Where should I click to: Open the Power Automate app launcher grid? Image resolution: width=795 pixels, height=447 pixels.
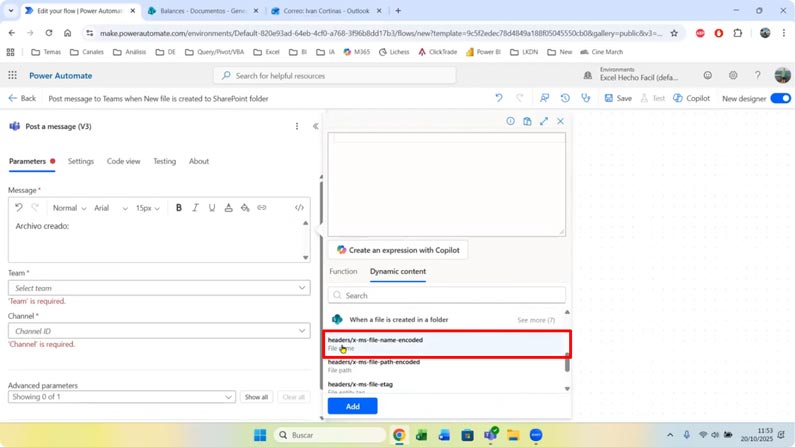click(12, 76)
